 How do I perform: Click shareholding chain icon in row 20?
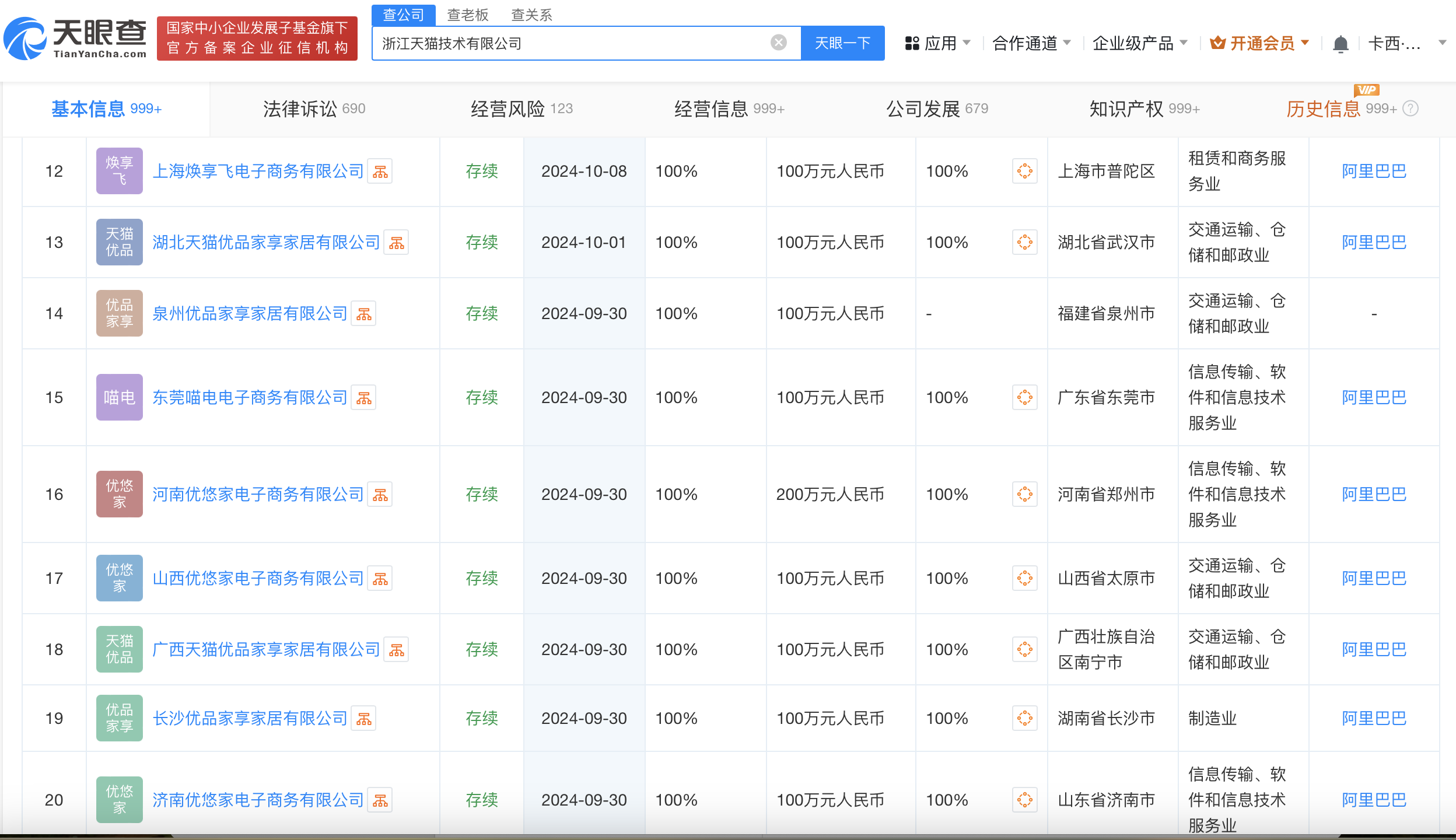pyautogui.click(x=1025, y=800)
